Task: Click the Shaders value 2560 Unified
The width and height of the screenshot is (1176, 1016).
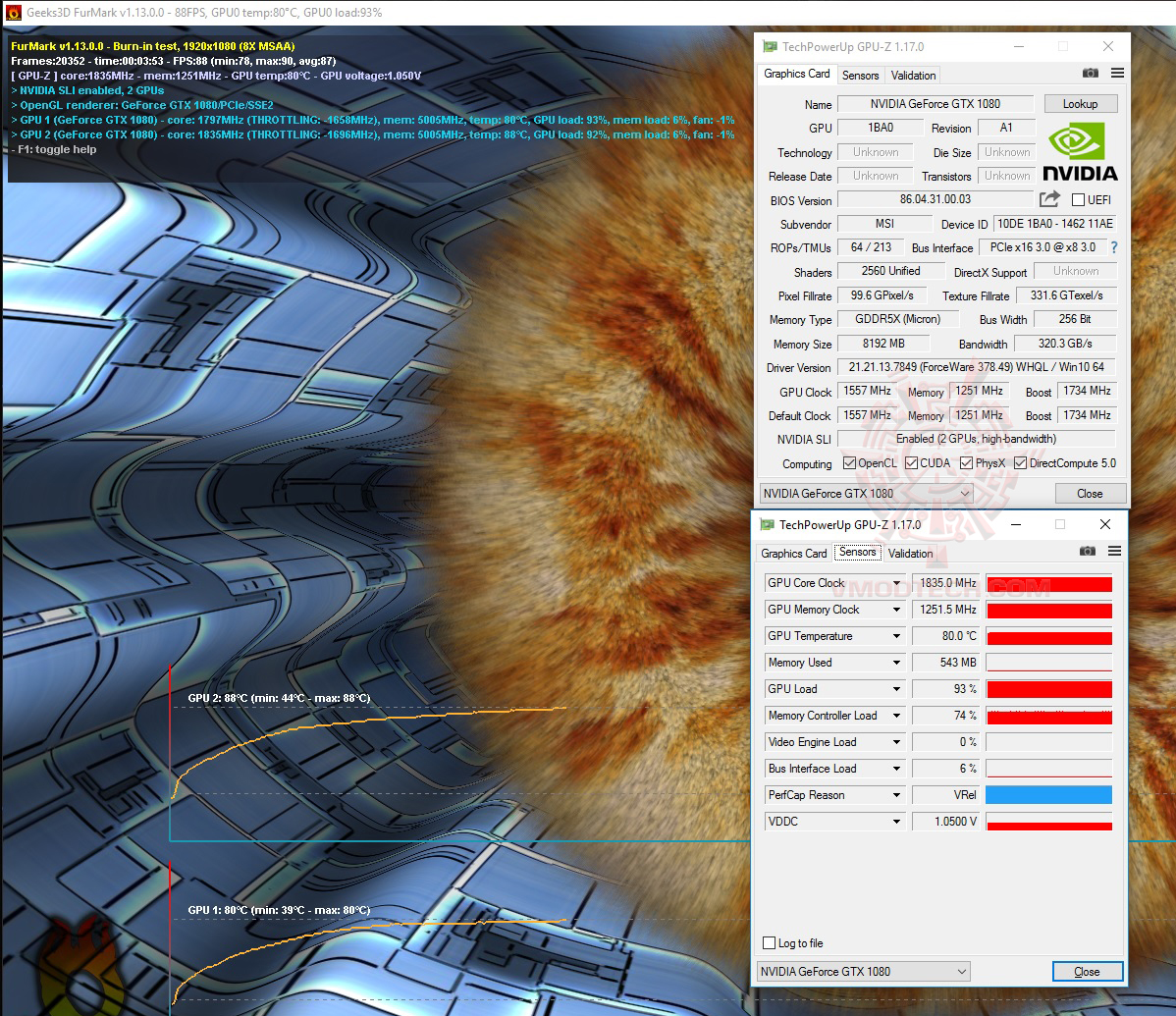Action: [890, 271]
